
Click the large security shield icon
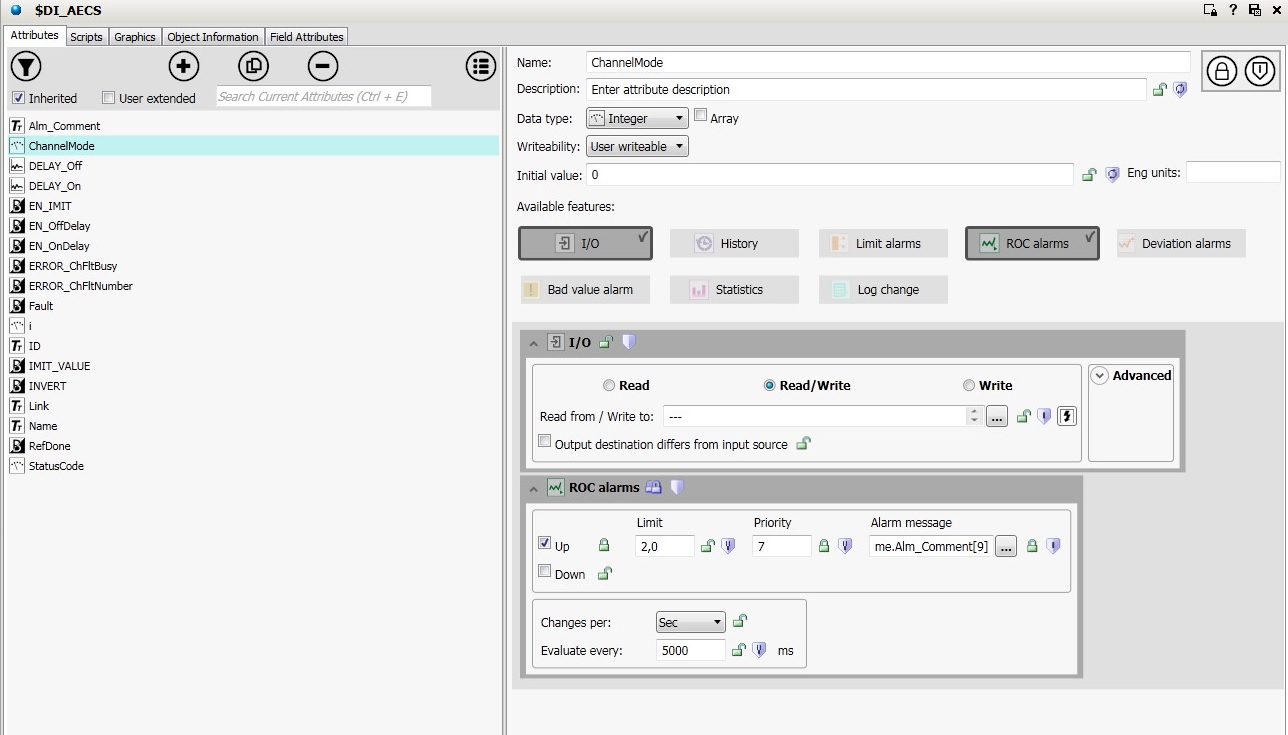[1260, 71]
